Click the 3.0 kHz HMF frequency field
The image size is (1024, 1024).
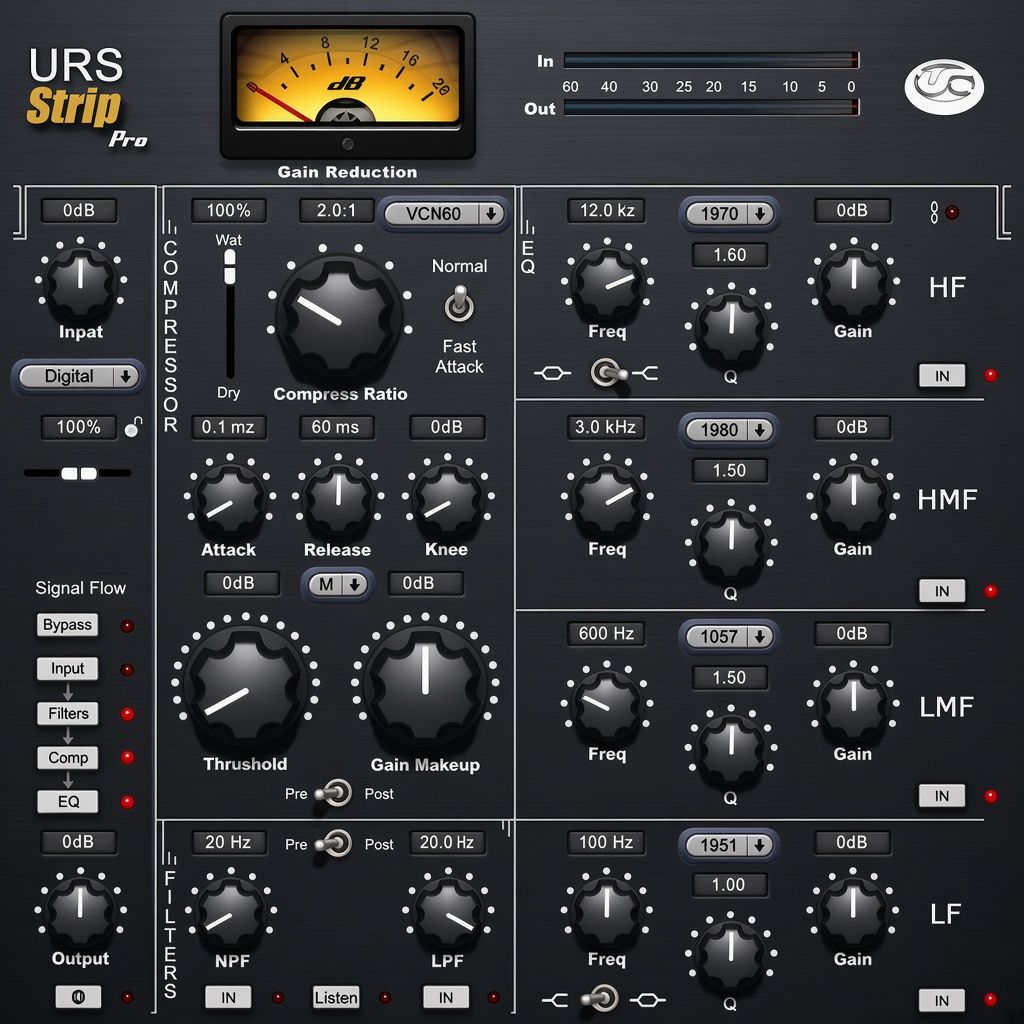(x=606, y=427)
